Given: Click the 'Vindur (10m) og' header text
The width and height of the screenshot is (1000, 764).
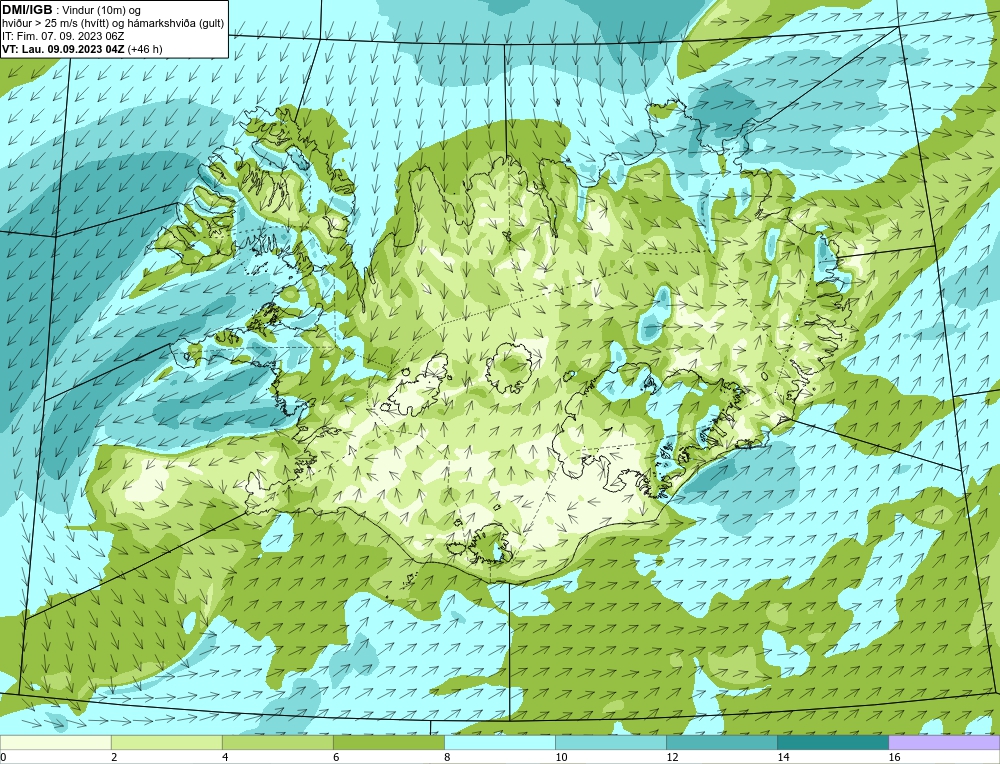Looking at the screenshot, I should (101, 10).
